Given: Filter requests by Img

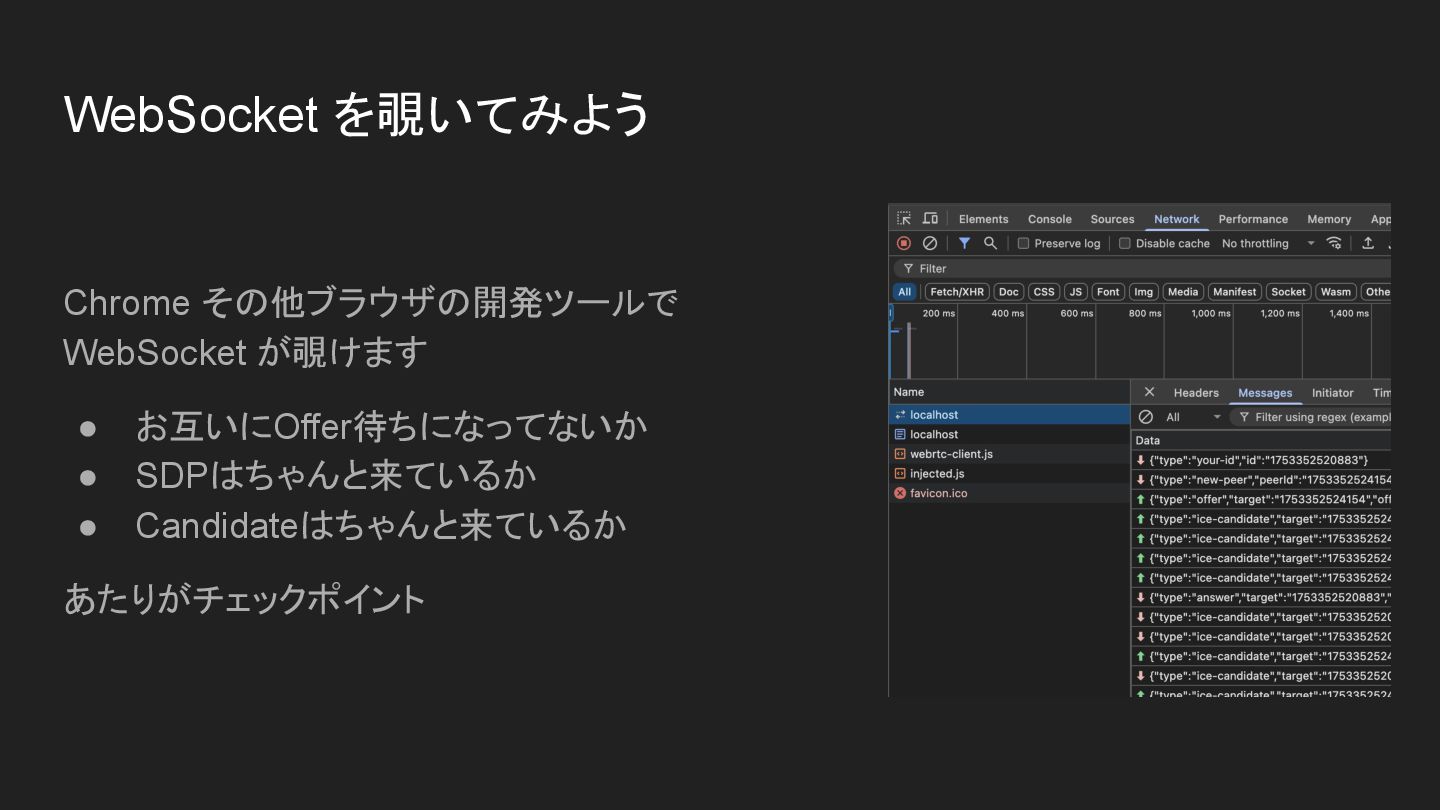Looking at the screenshot, I should coord(1143,292).
